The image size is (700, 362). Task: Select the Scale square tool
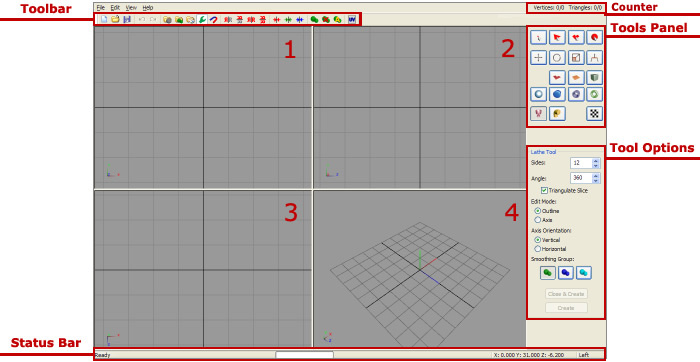coord(576,58)
